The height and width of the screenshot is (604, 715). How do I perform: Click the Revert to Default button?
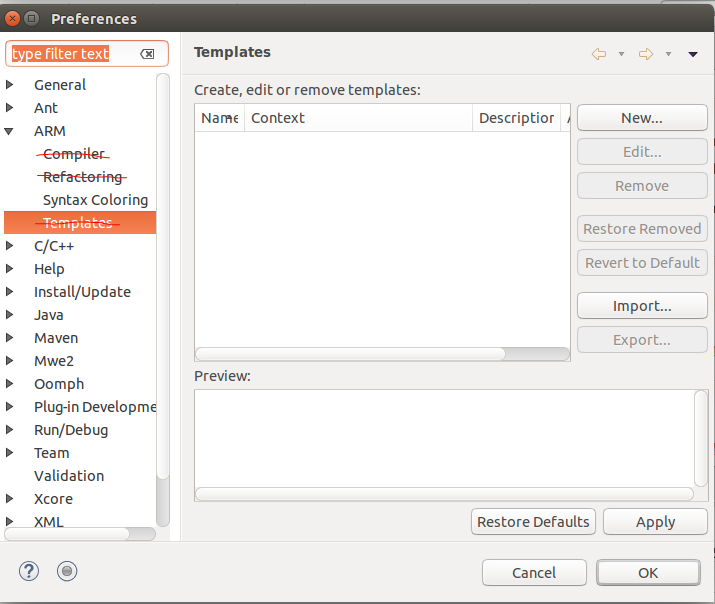[642, 263]
